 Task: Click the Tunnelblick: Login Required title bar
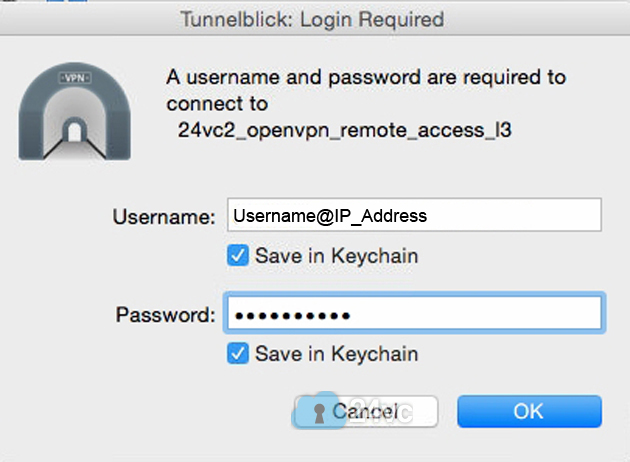click(x=315, y=19)
